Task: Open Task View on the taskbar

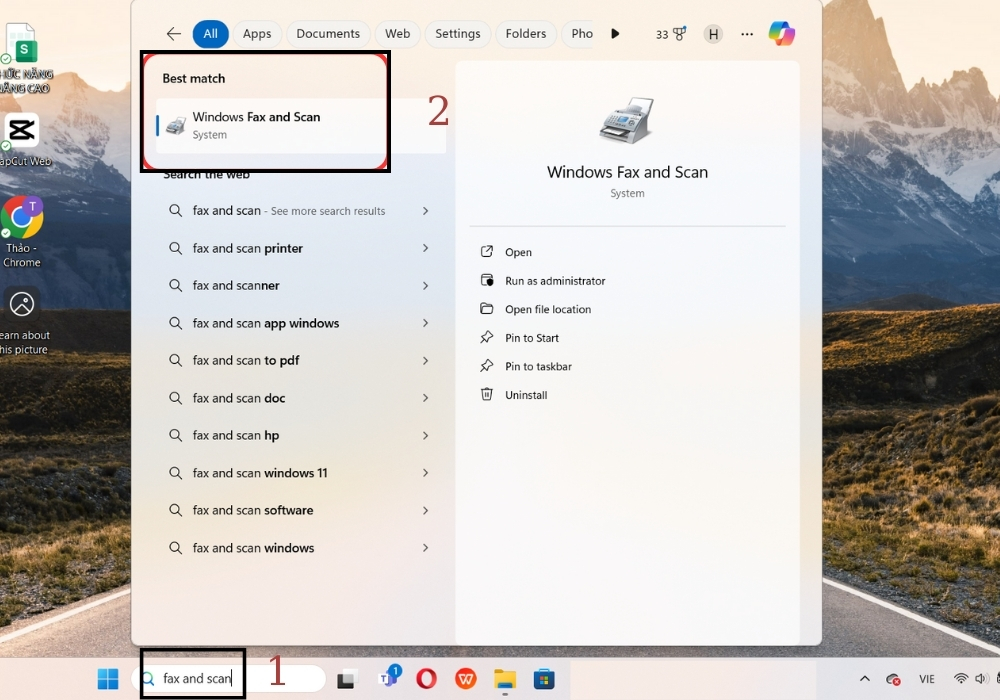Action: pyautogui.click(x=346, y=680)
